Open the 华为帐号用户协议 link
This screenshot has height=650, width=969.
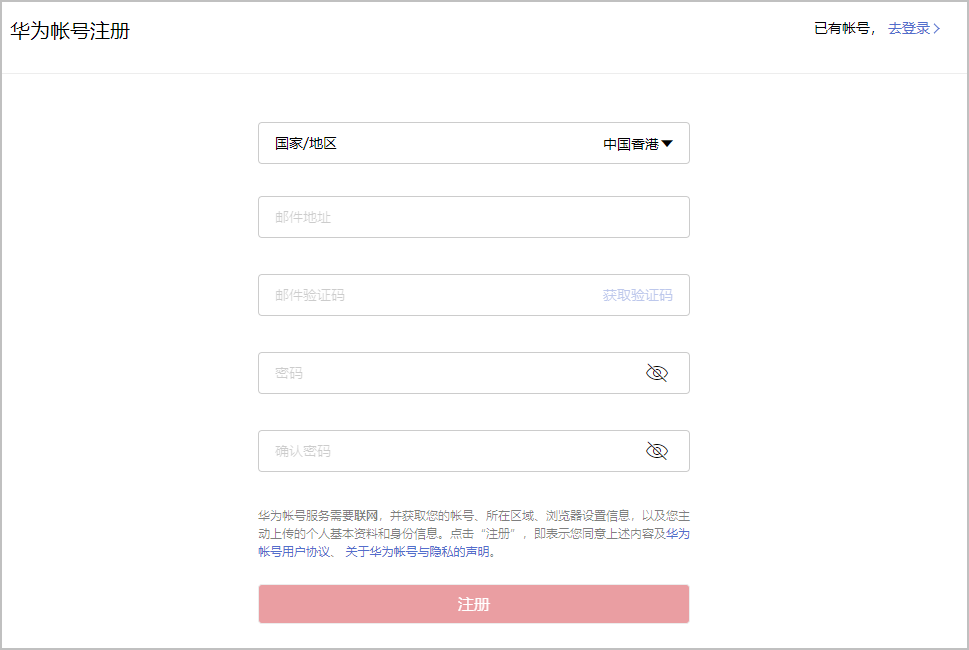tap(294, 551)
